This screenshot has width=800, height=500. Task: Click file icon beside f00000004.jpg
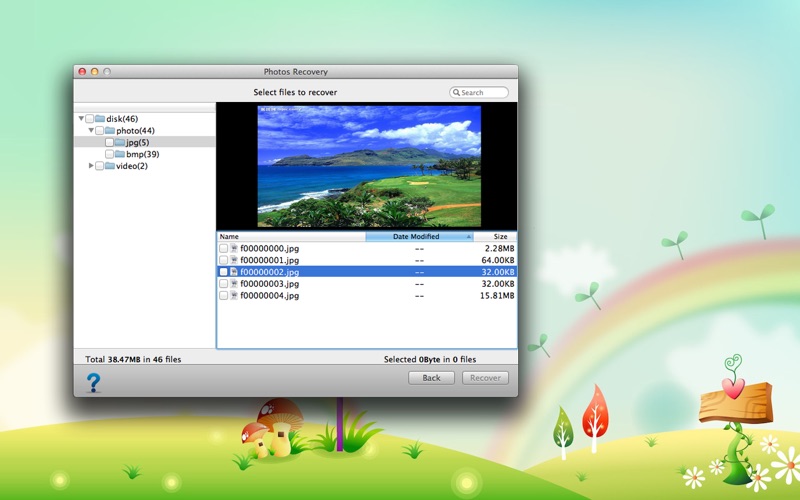[x=234, y=295]
